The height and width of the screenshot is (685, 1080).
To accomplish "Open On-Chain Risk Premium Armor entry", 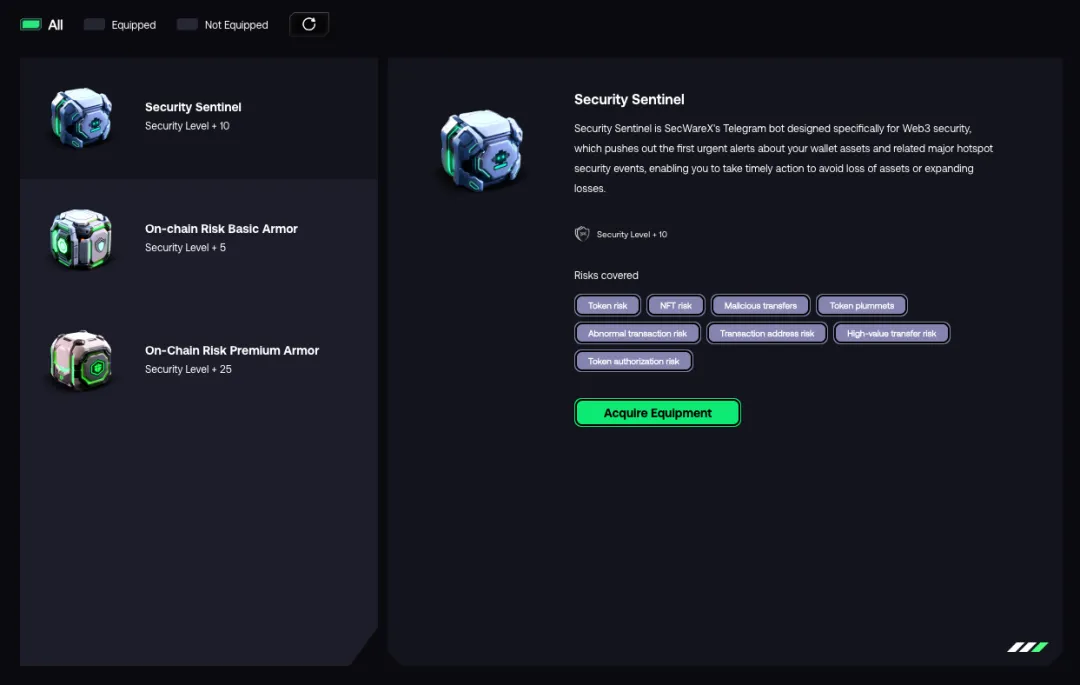I will [232, 351].
